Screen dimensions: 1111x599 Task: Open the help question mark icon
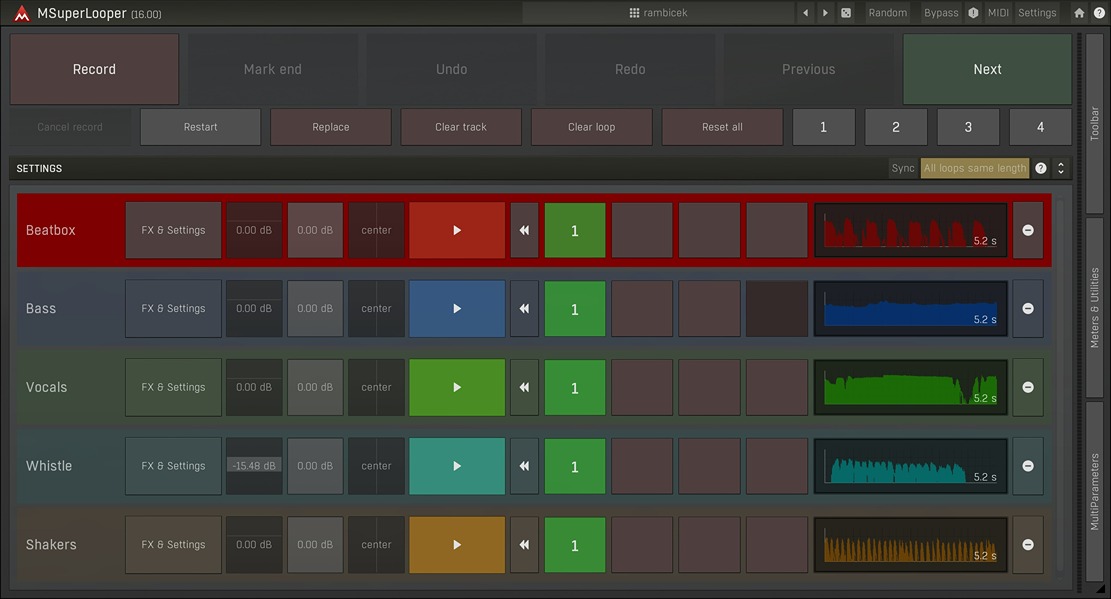(1098, 12)
